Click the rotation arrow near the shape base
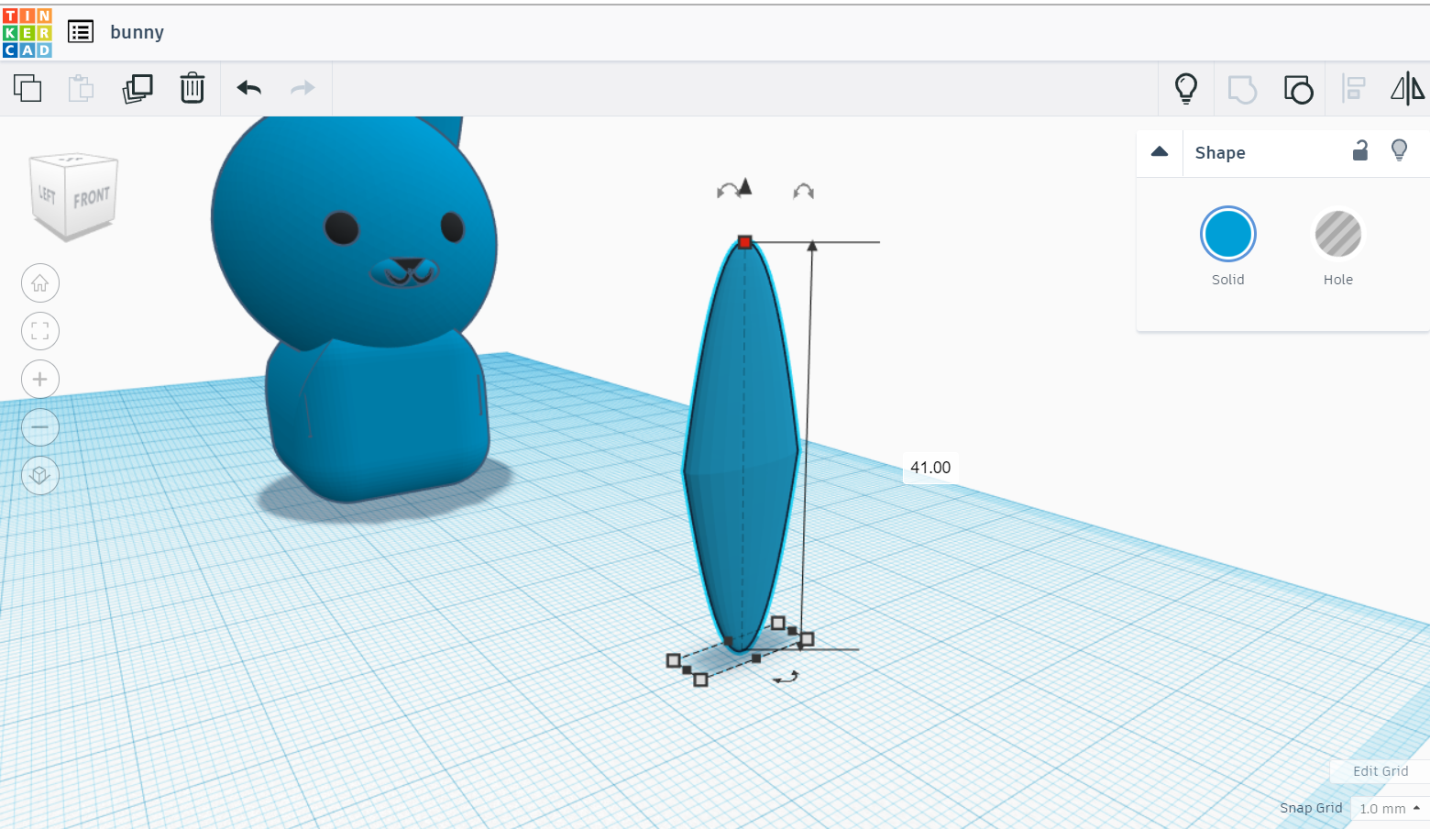 tap(786, 678)
